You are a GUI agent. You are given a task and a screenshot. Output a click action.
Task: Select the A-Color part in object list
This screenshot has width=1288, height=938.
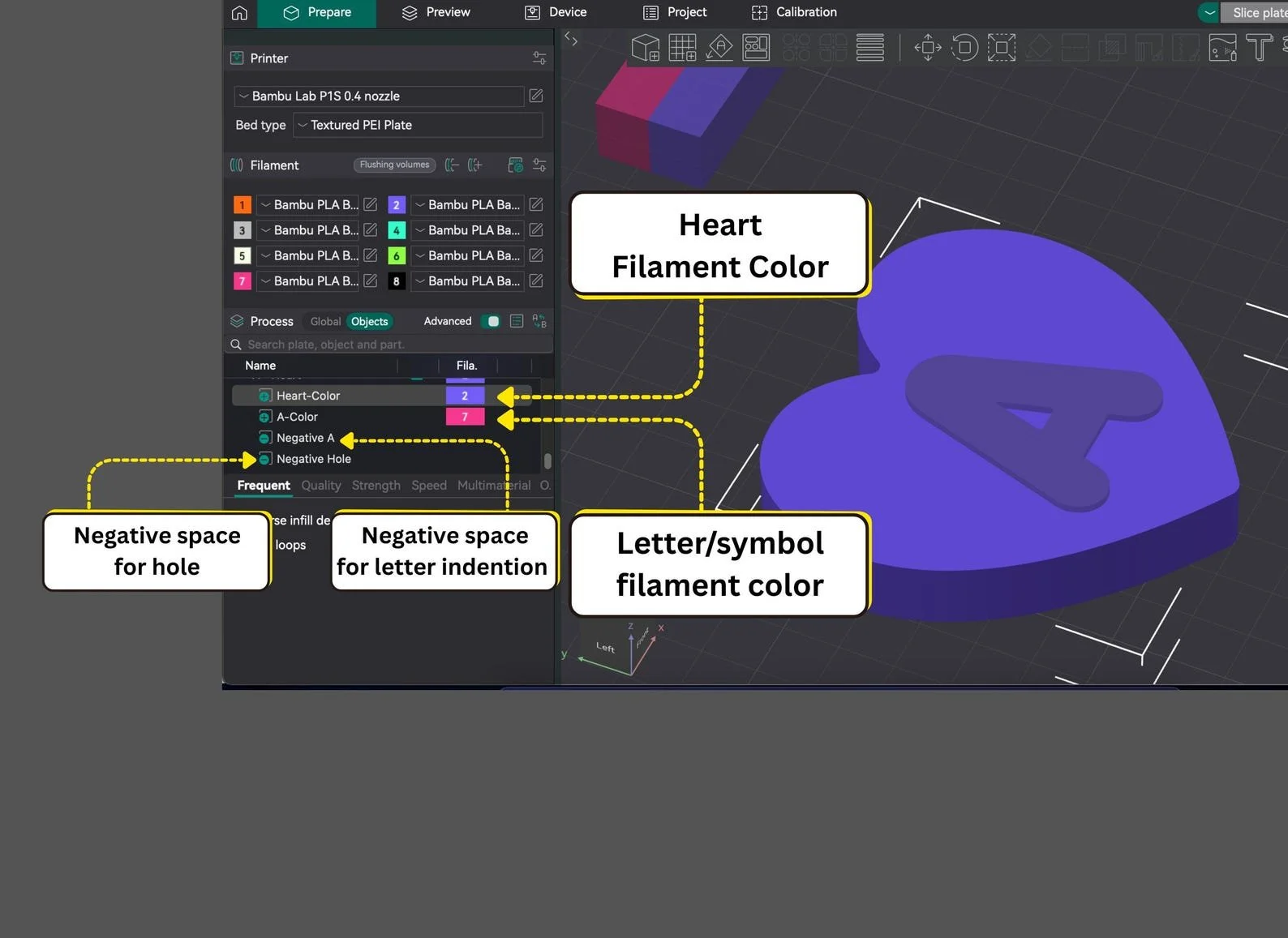(297, 417)
